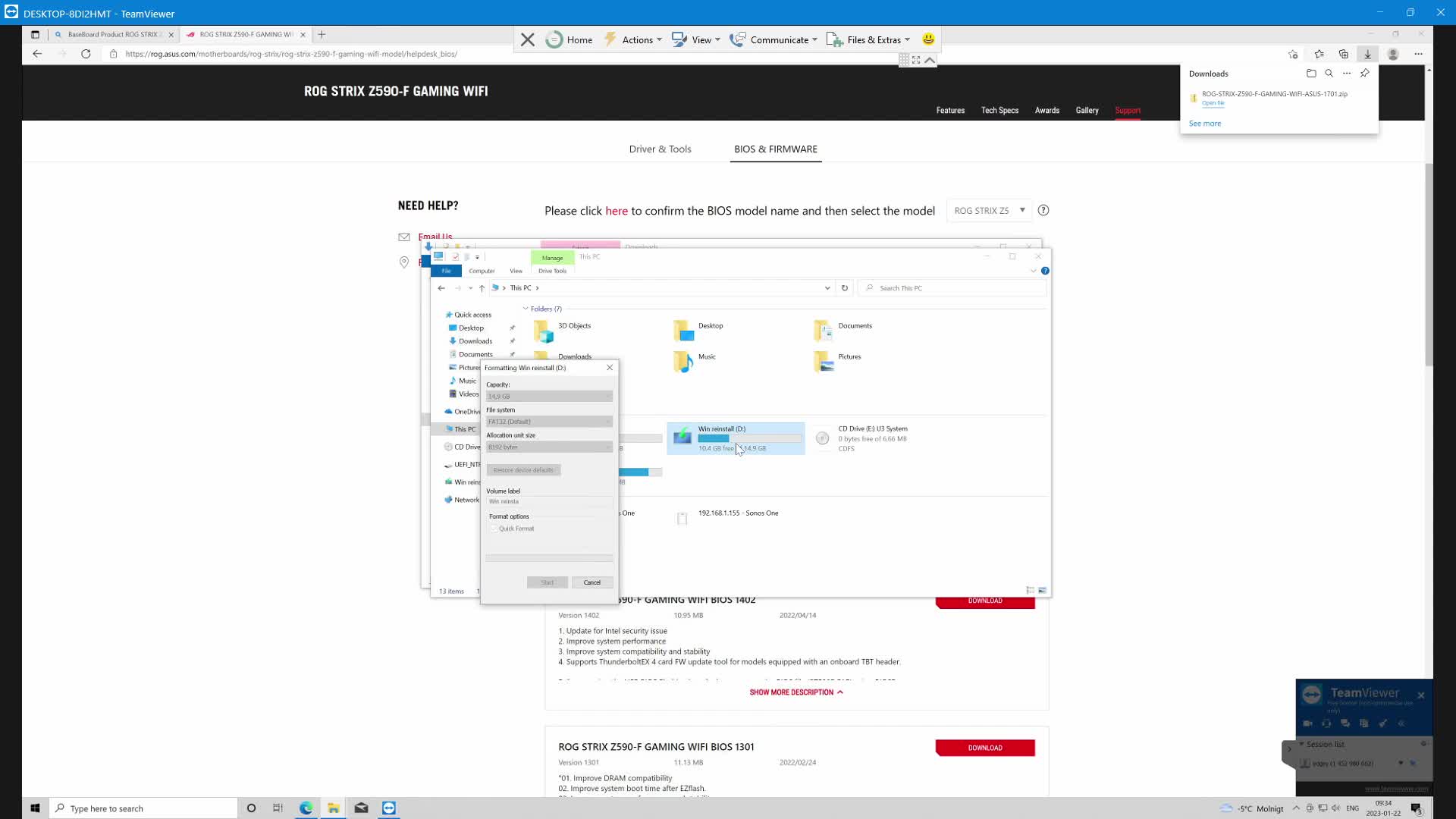
Task: Click the TeamViewer feedback smiley icon
Action: pyautogui.click(x=928, y=39)
